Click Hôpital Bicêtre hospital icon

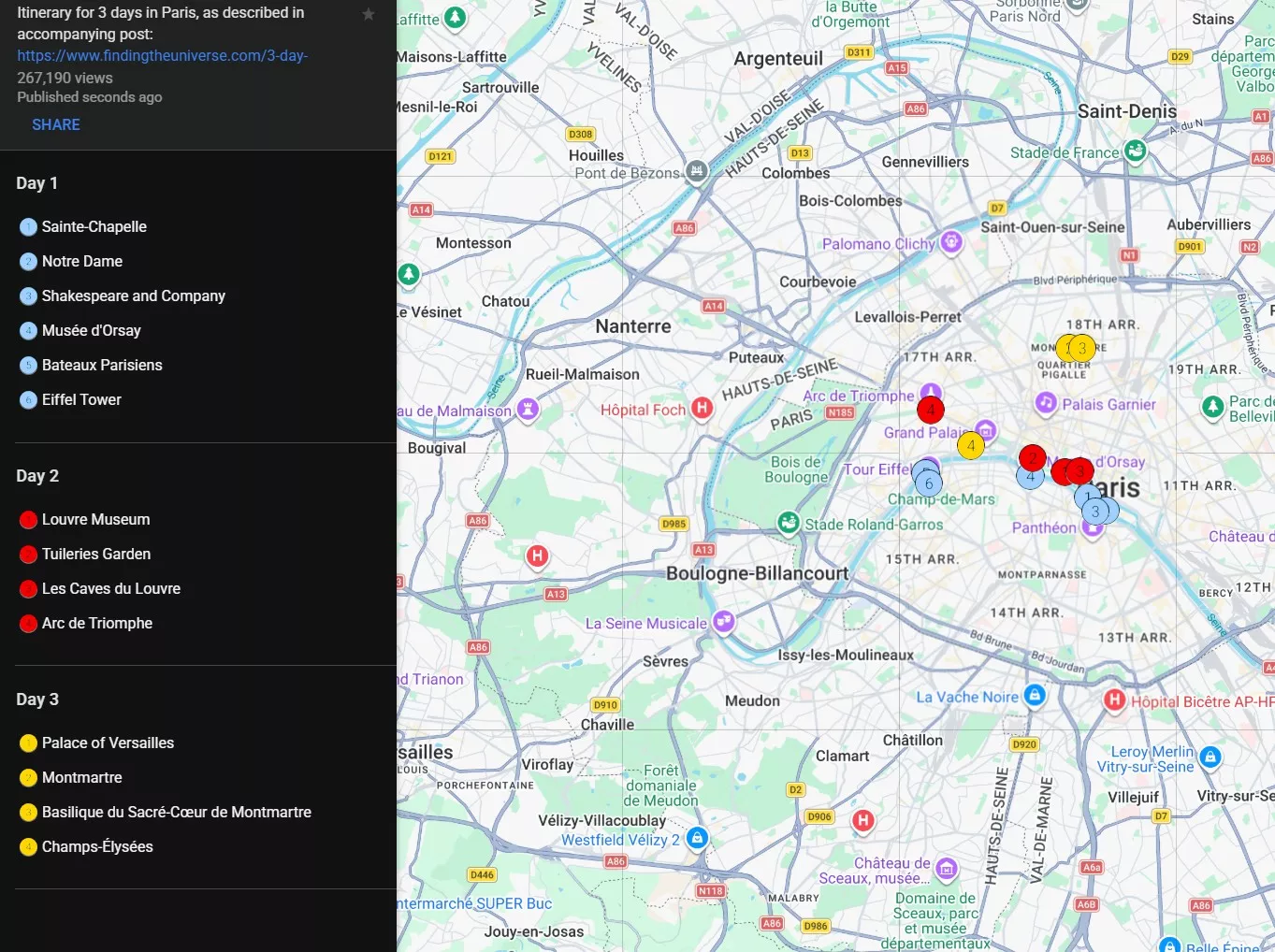tap(1114, 700)
